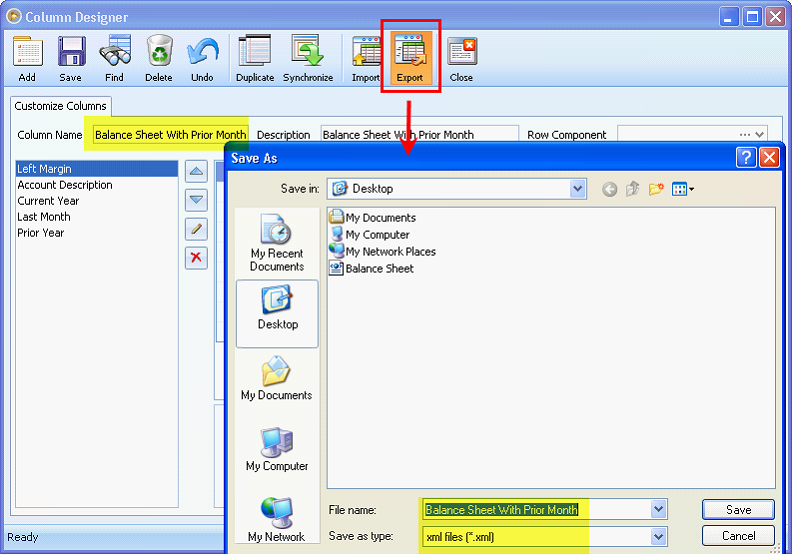Click the Close toolbar icon in Column Designer
793x555 pixels.
tap(461, 58)
